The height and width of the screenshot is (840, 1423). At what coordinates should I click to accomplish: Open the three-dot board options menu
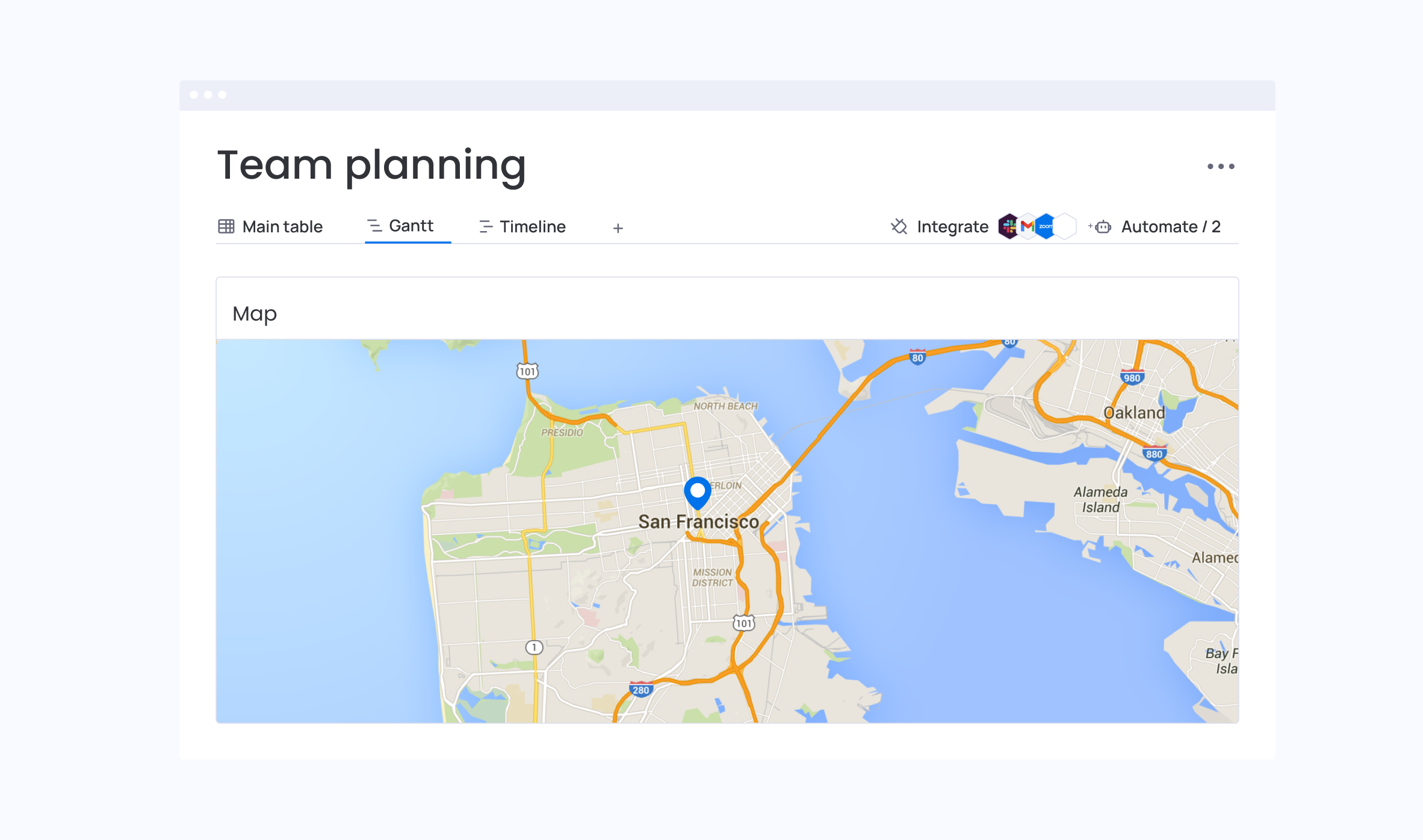click(1220, 166)
